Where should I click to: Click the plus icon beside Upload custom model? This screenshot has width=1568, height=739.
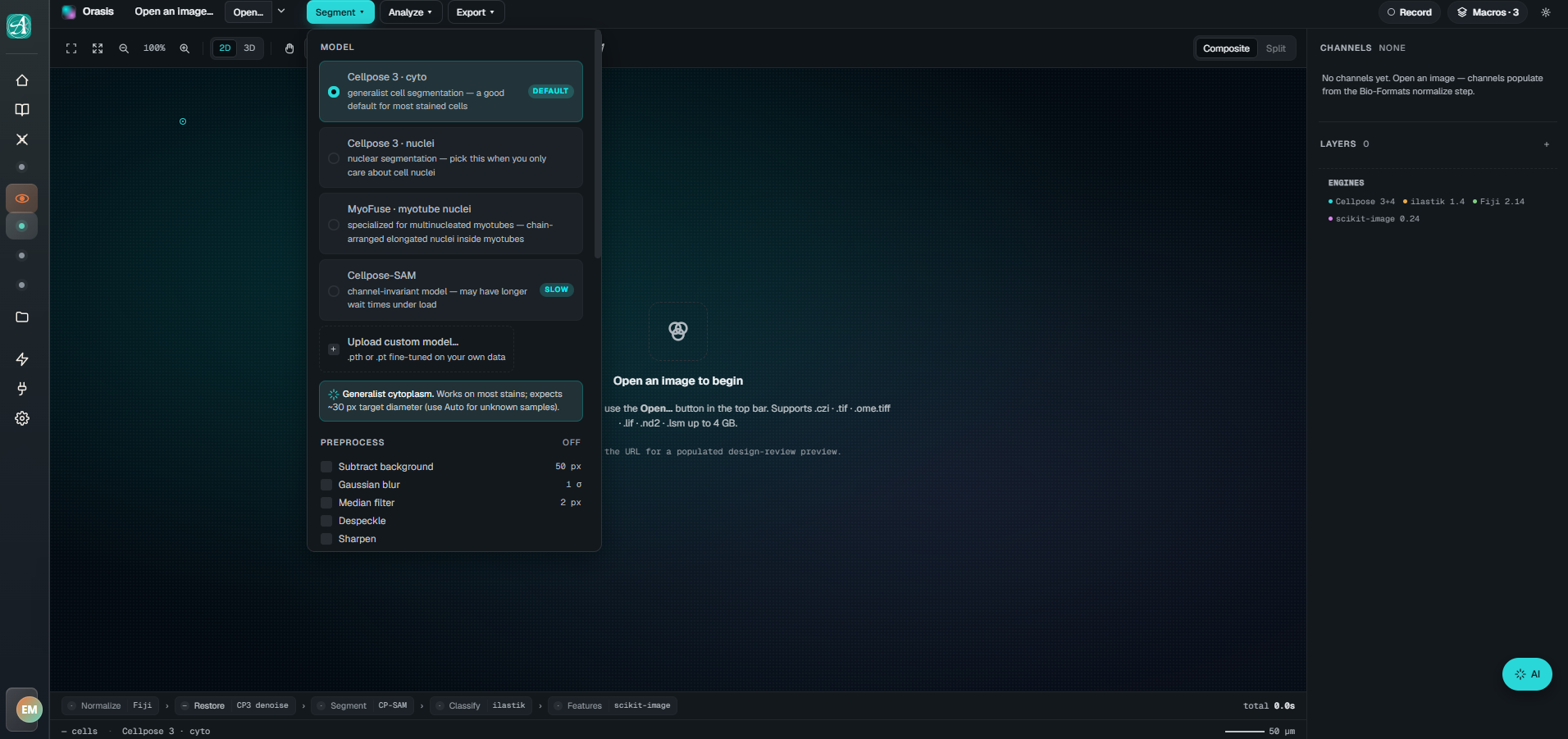[333, 349]
